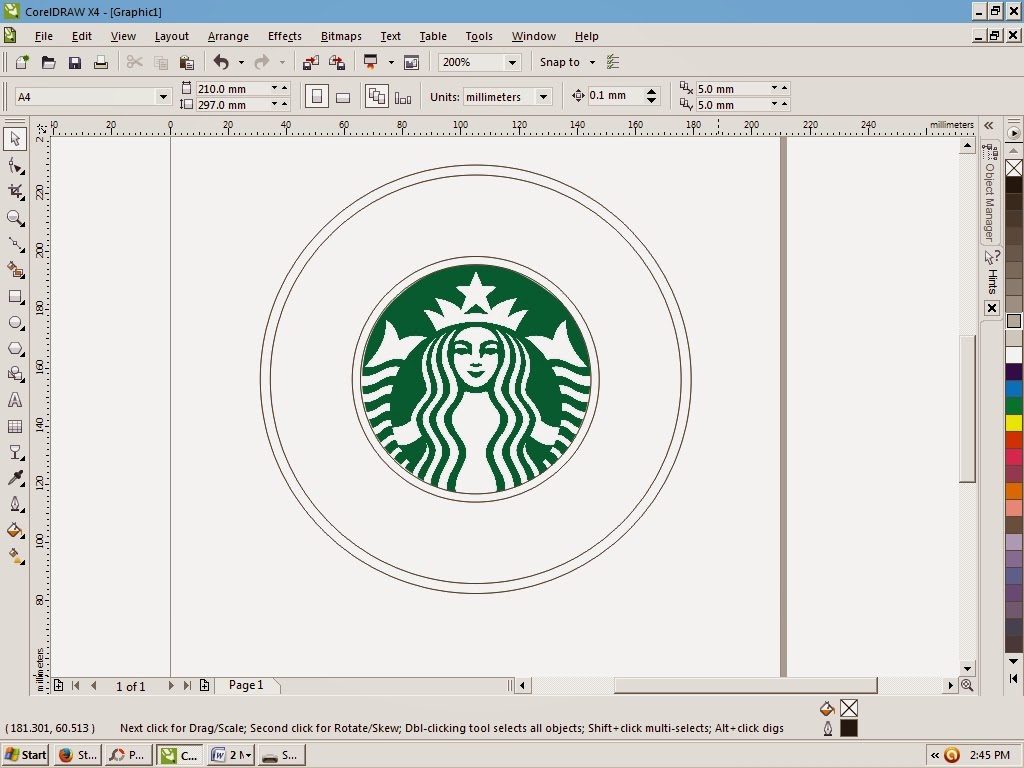Click the Undo button
The height and width of the screenshot is (768, 1024).
pos(221,62)
